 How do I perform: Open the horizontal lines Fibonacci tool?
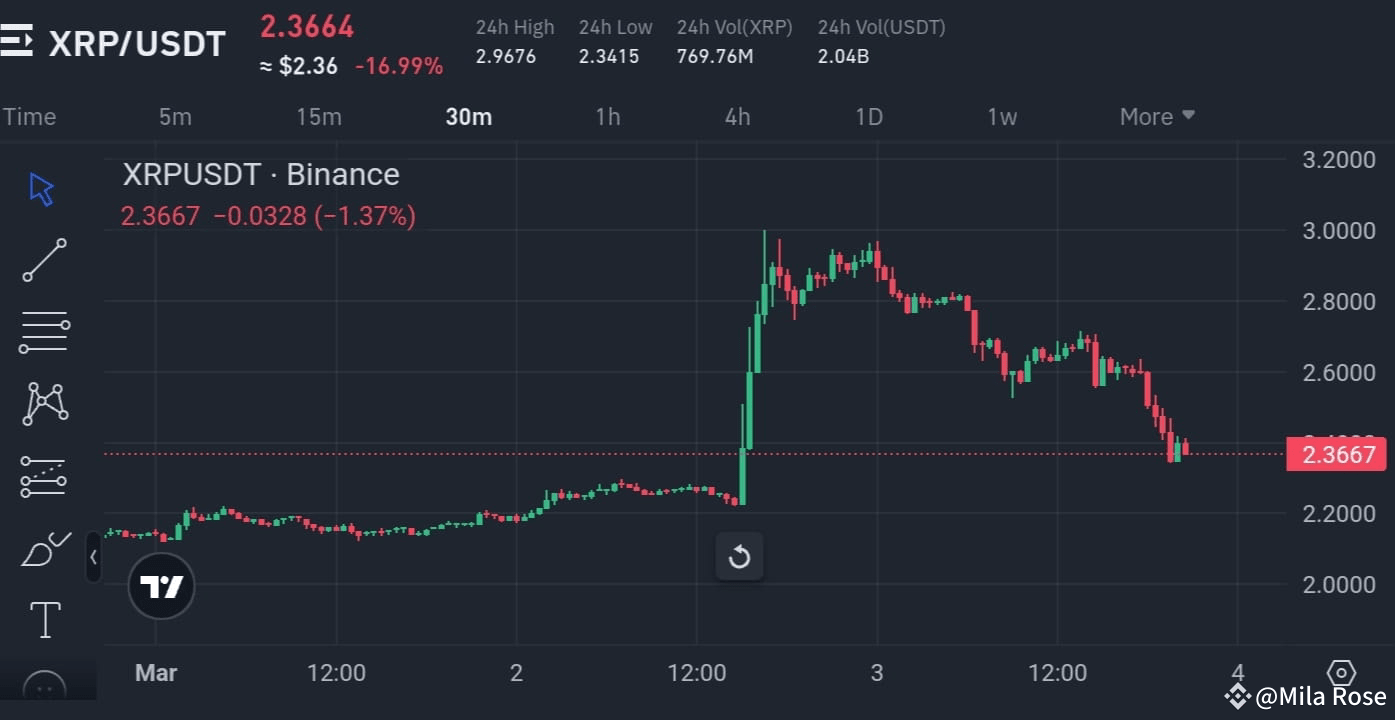coord(44,332)
